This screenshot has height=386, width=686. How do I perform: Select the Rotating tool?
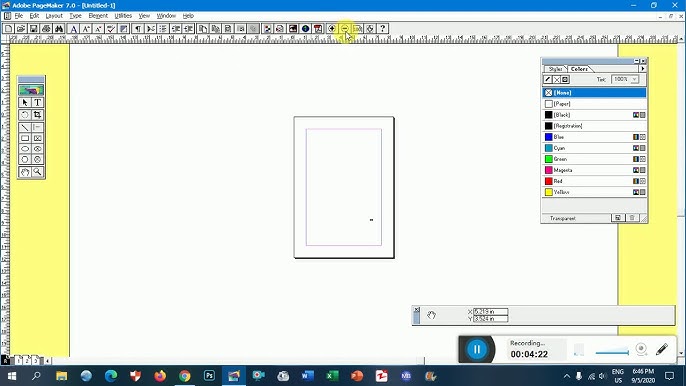click(25, 115)
